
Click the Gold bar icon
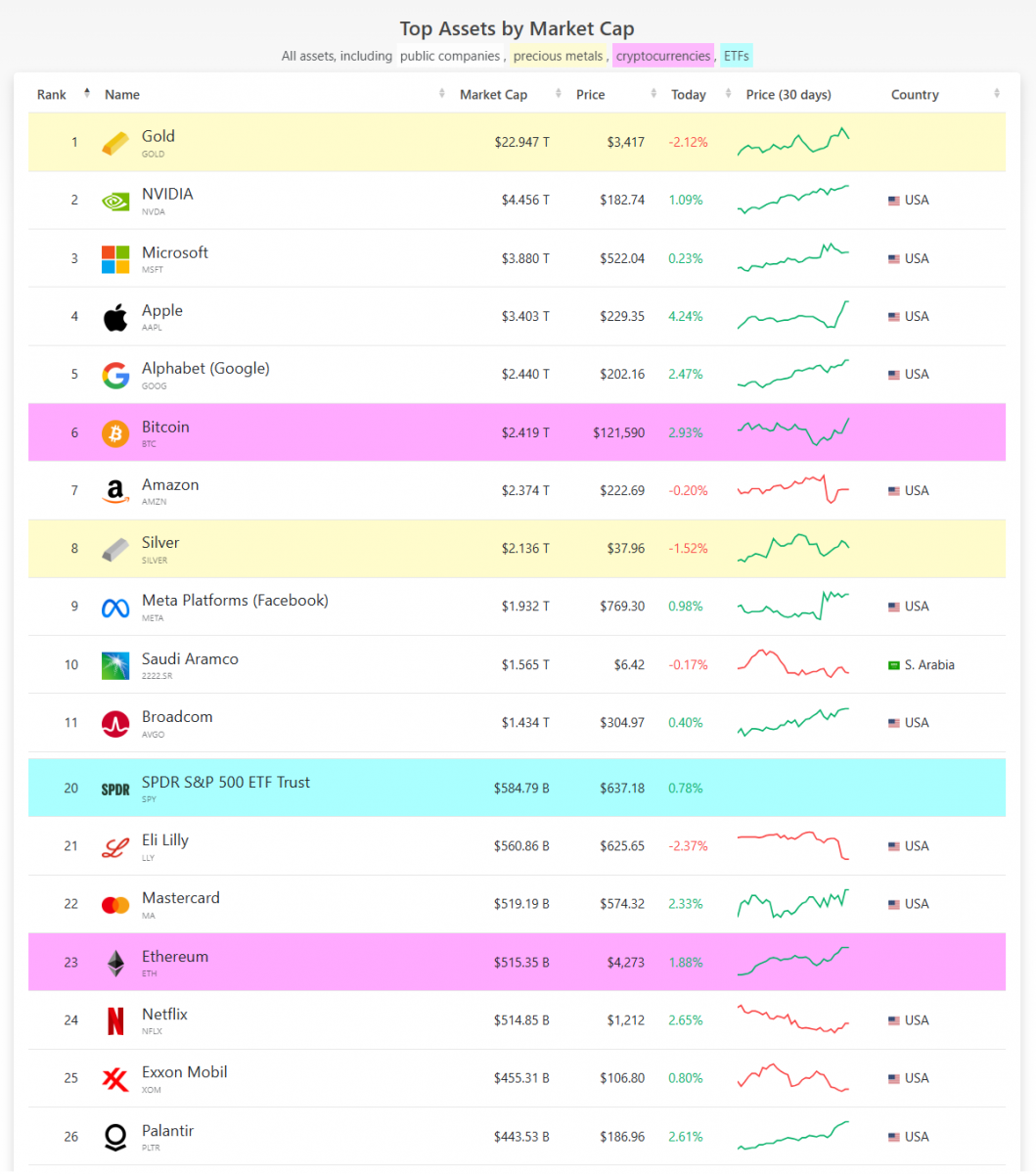pos(115,143)
